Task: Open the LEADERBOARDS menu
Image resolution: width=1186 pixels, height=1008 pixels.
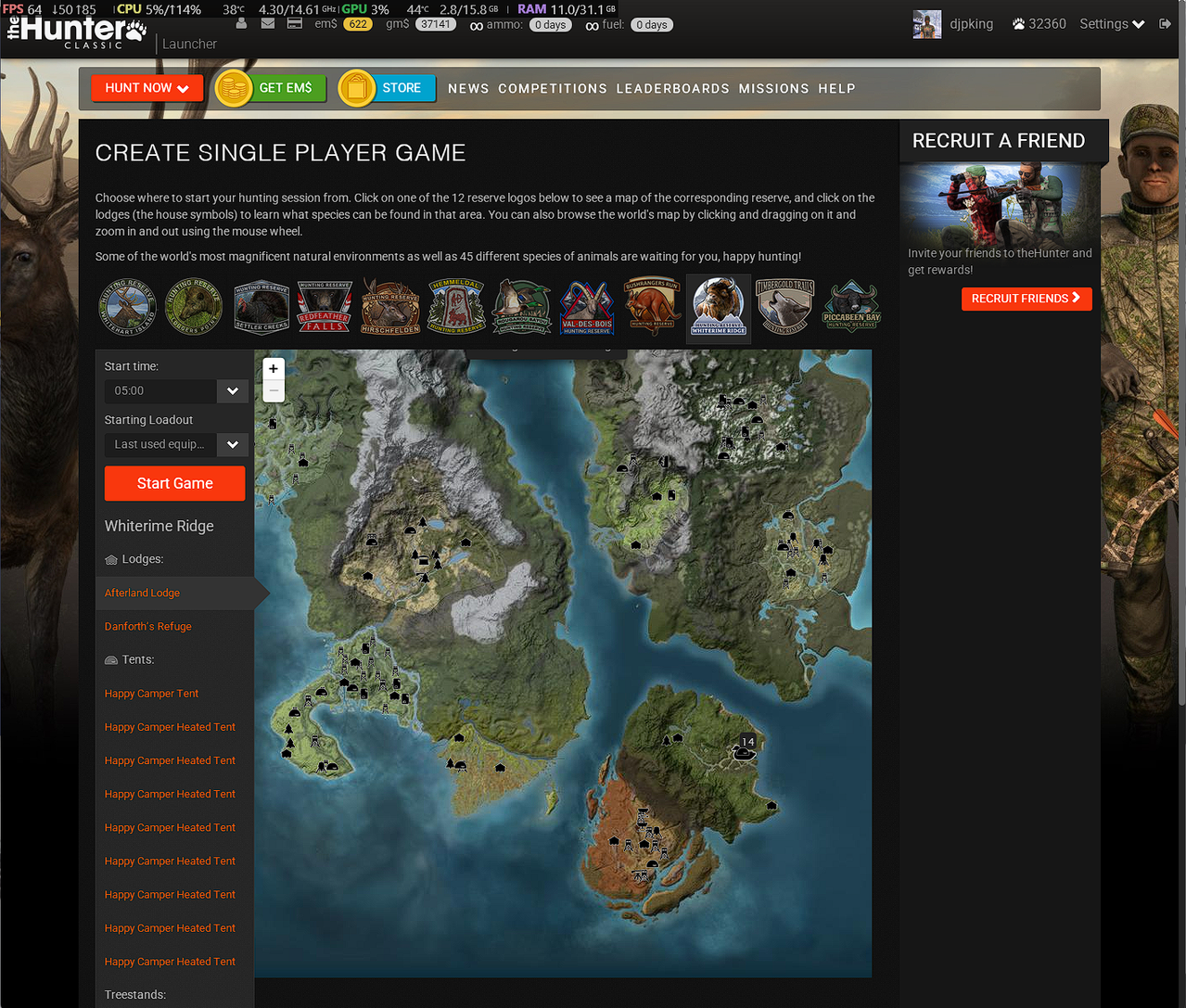Action: click(673, 89)
